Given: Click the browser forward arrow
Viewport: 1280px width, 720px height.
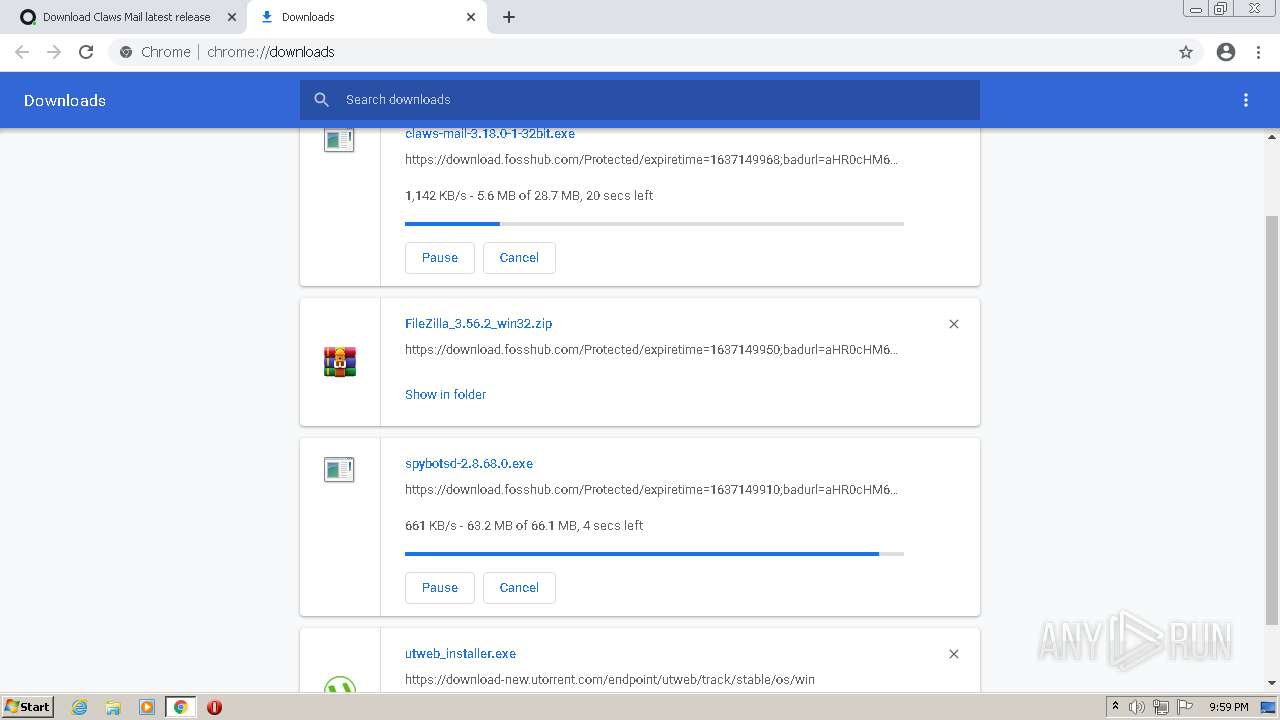Looking at the screenshot, I should point(54,52).
